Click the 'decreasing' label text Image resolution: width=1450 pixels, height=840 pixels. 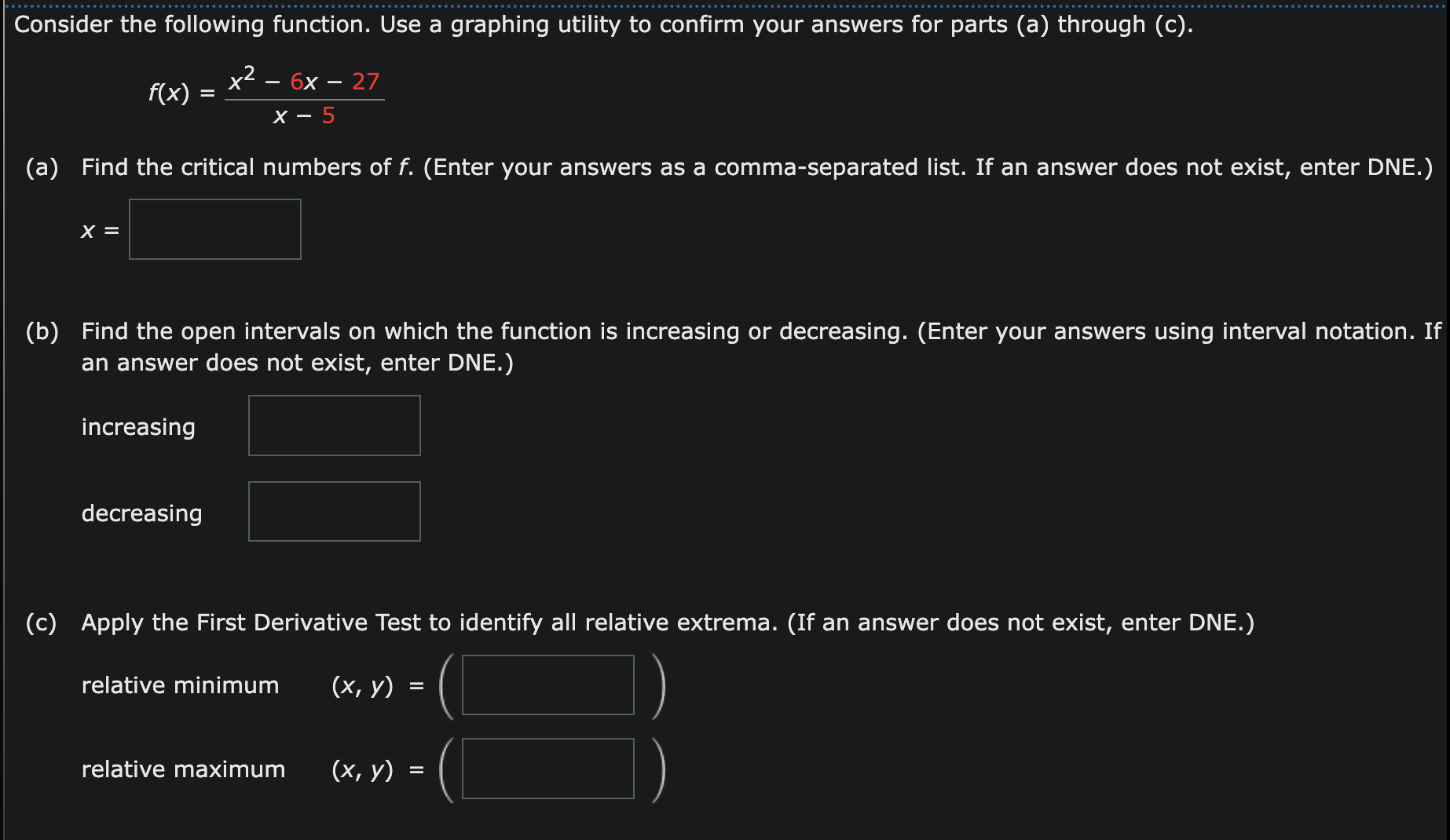(141, 513)
